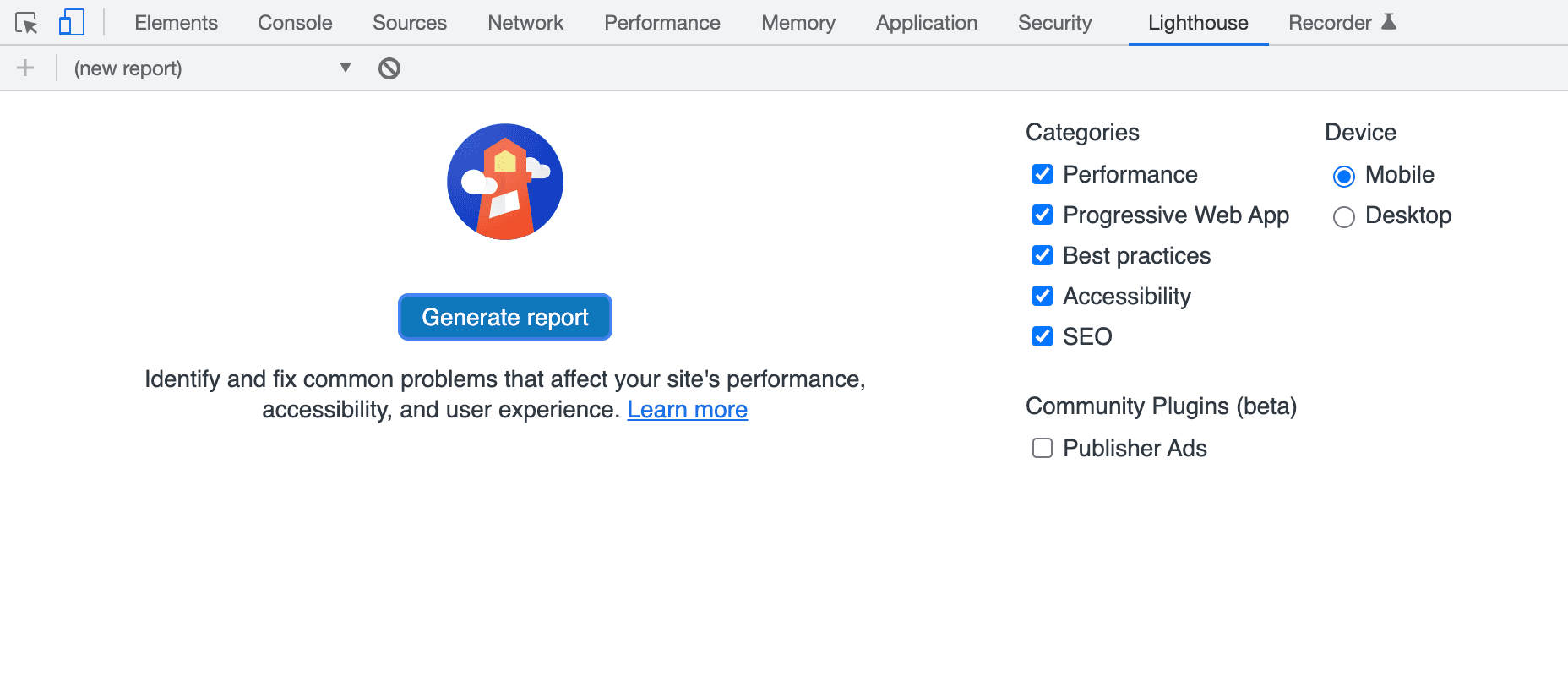The image size is (1568, 698).
Task: Open the Console tab
Action: point(295,23)
